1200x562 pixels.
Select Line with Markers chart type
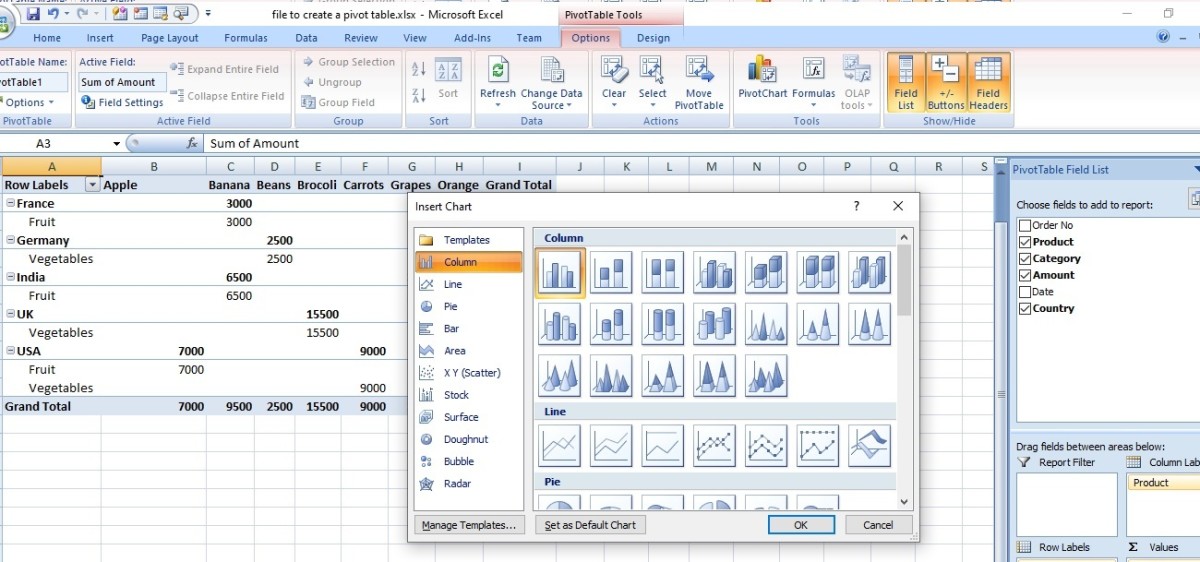tap(715, 446)
